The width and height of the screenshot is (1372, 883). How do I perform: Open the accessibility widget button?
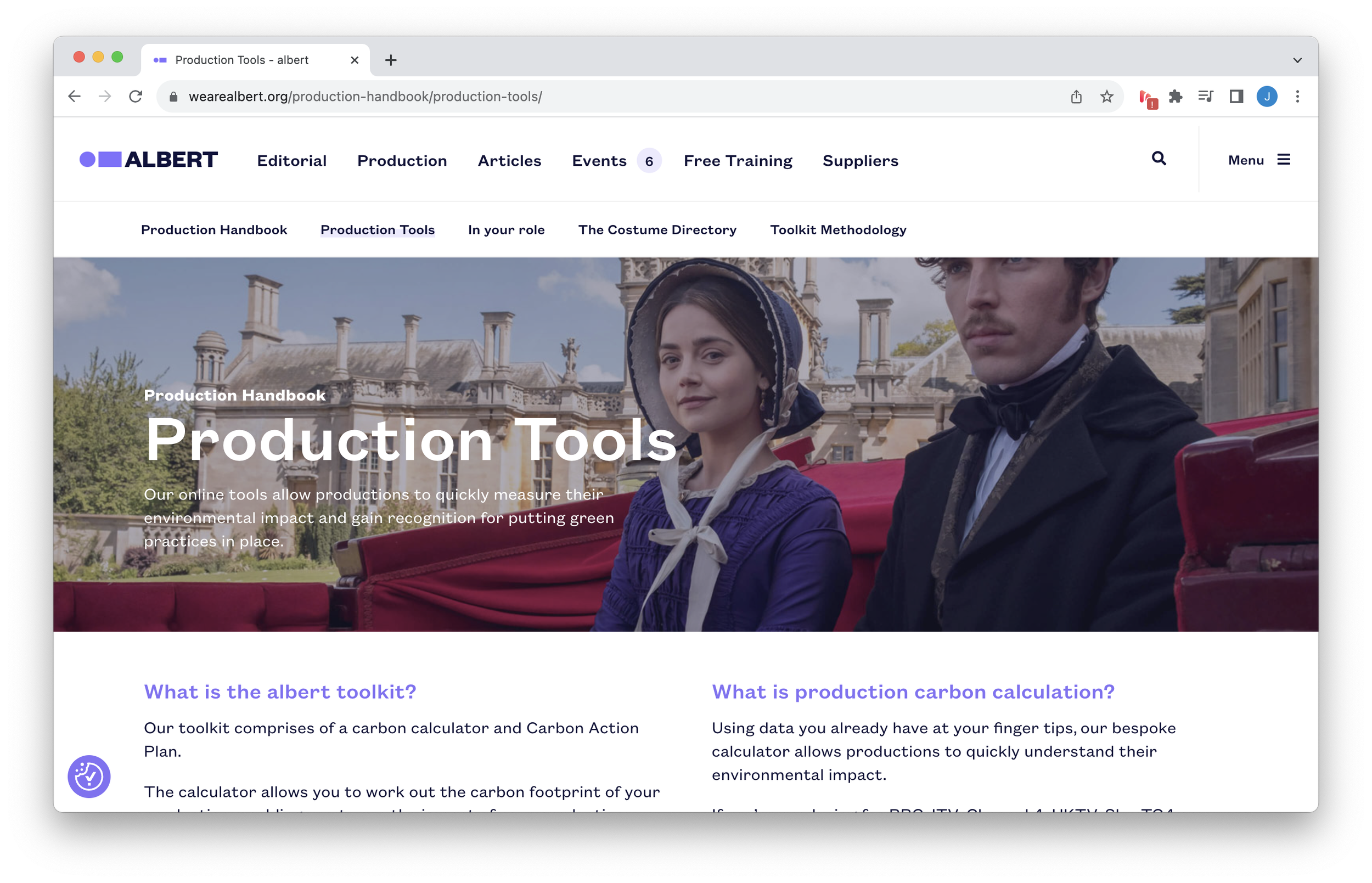89,777
